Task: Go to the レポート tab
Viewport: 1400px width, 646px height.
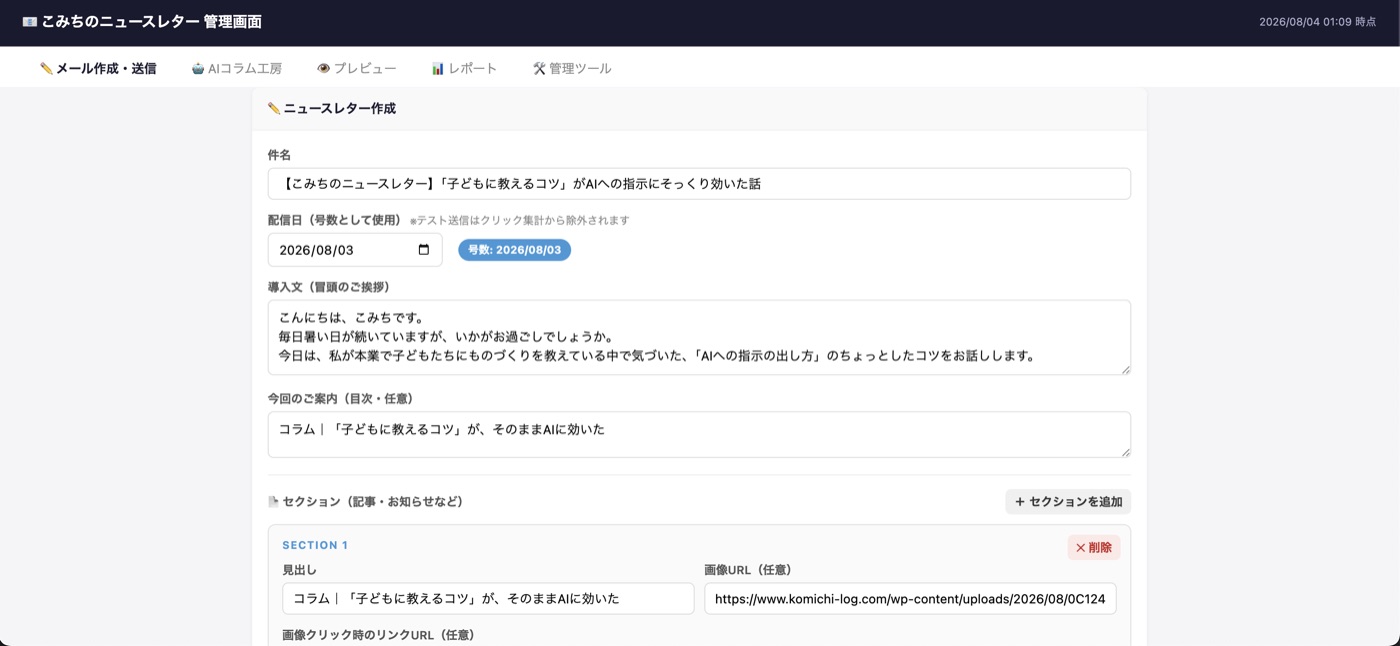Action: [x=464, y=69]
